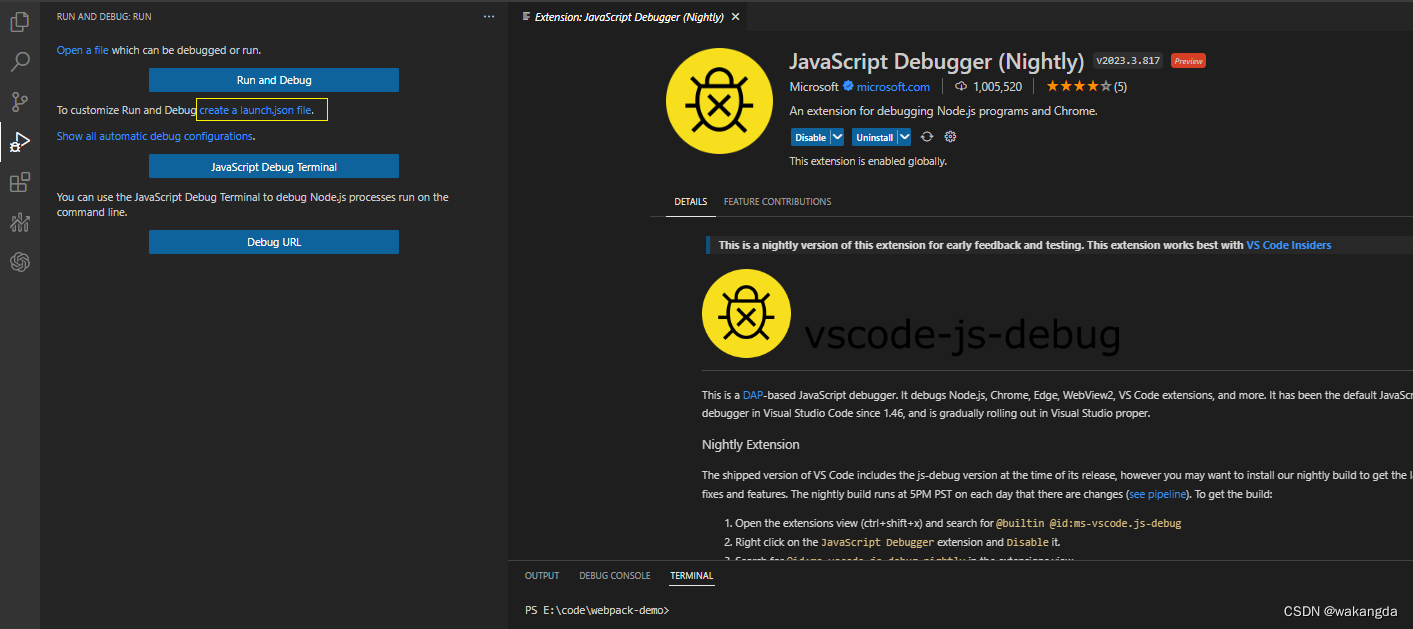Click the Microsoft publisher name
The height and width of the screenshot is (629, 1413).
(x=814, y=87)
